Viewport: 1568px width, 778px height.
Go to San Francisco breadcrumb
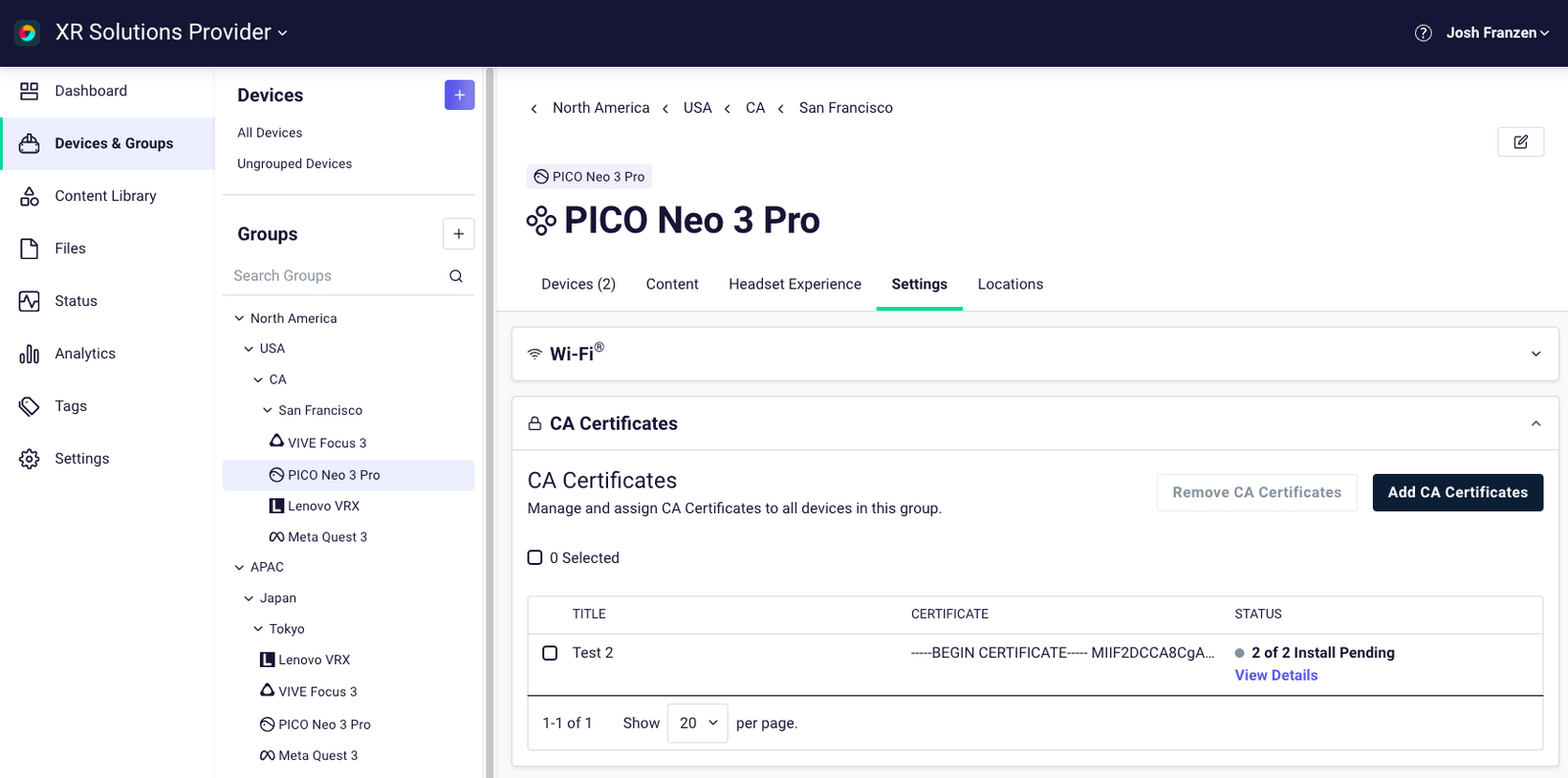[x=845, y=108]
